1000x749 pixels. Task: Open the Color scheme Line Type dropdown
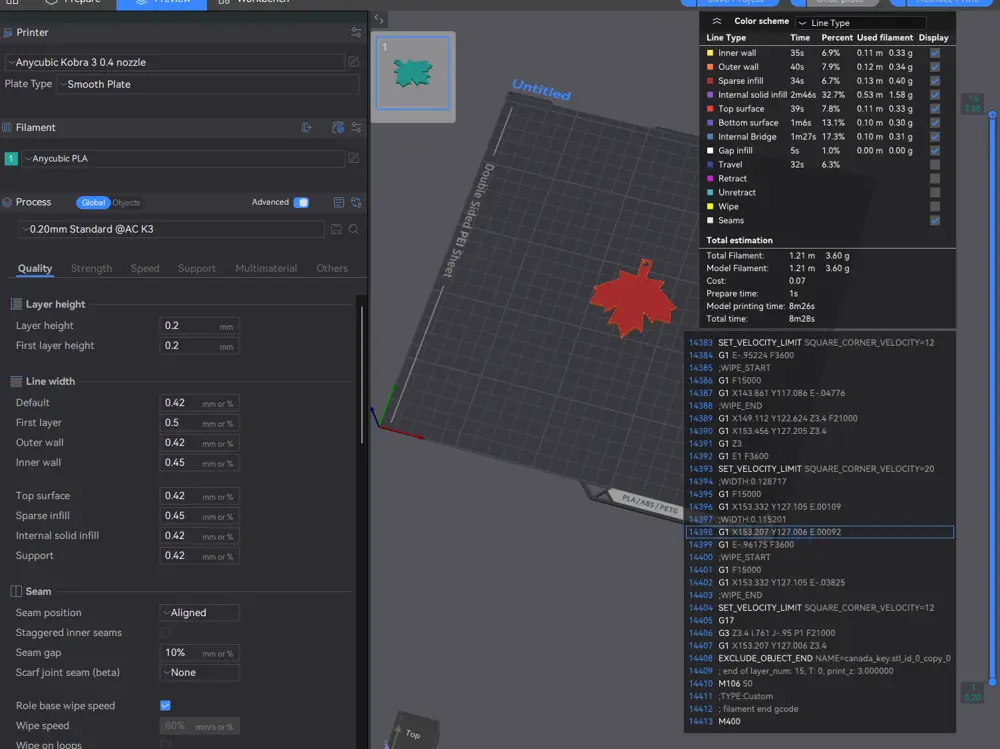point(861,23)
